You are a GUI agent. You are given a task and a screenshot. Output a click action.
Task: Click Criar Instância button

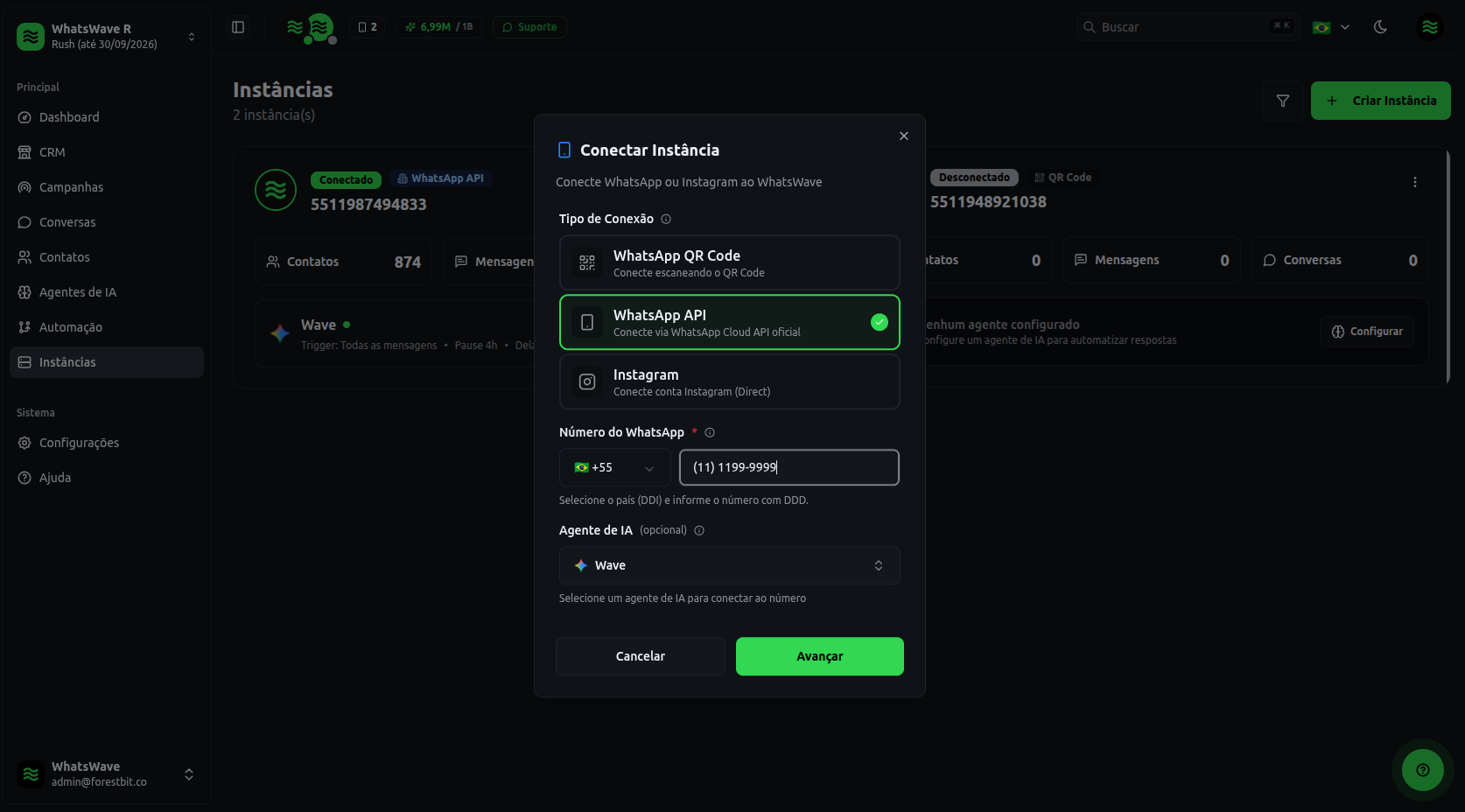click(1380, 101)
